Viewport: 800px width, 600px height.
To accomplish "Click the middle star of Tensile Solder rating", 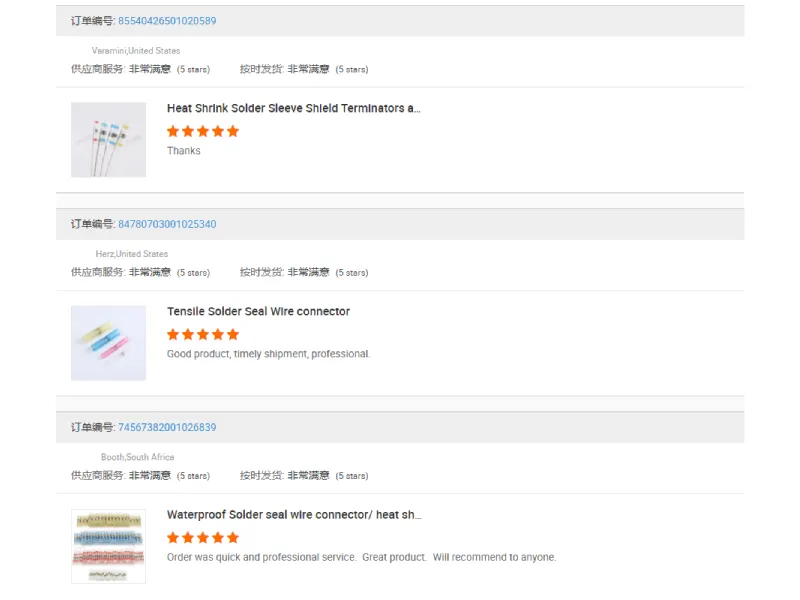I will (x=205, y=334).
